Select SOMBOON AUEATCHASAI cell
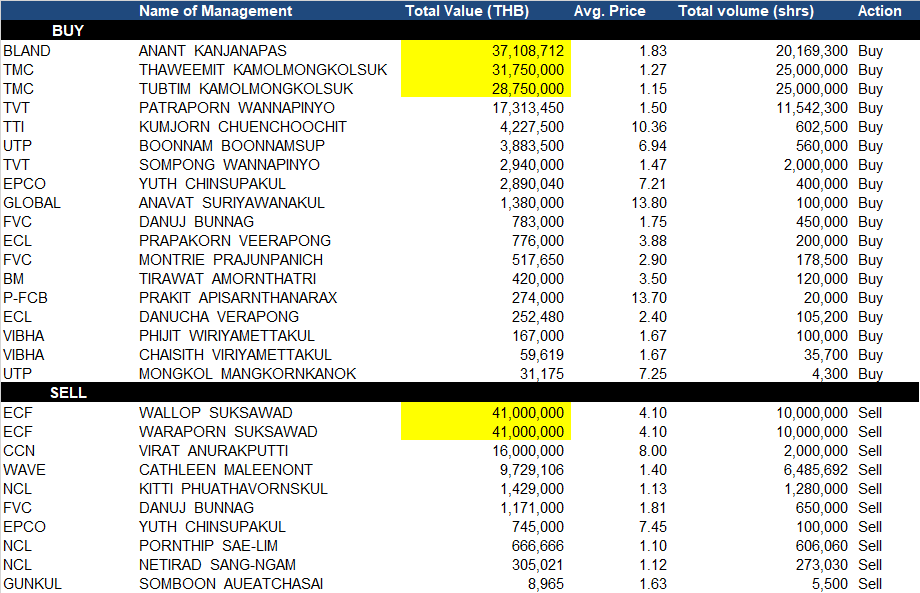This screenshot has width=920, height=593. pyautogui.click(x=231, y=584)
